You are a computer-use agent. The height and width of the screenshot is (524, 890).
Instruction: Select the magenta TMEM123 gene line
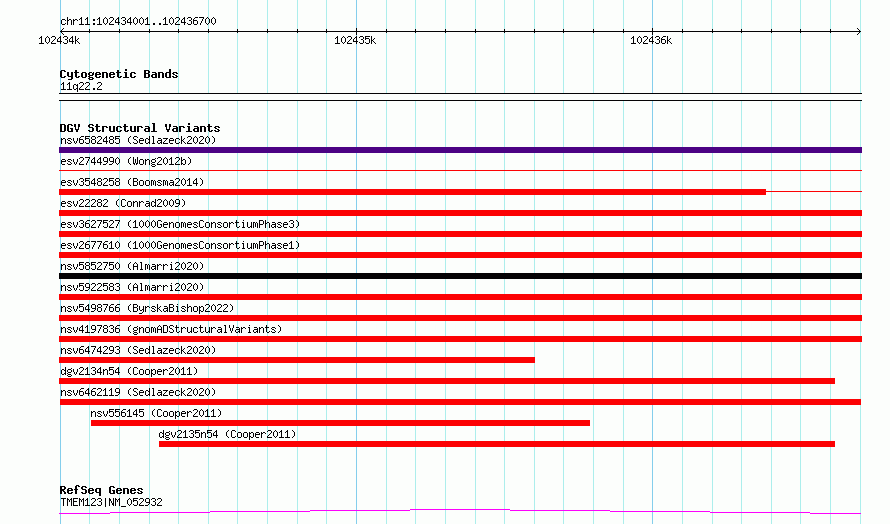[x=460, y=512]
